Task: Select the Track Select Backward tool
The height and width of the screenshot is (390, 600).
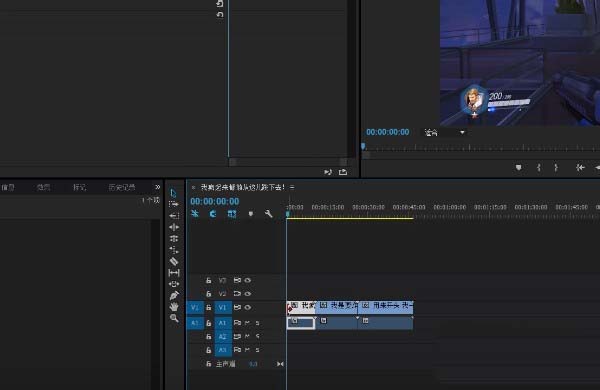Action: pyautogui.click(x=174, y=216)
